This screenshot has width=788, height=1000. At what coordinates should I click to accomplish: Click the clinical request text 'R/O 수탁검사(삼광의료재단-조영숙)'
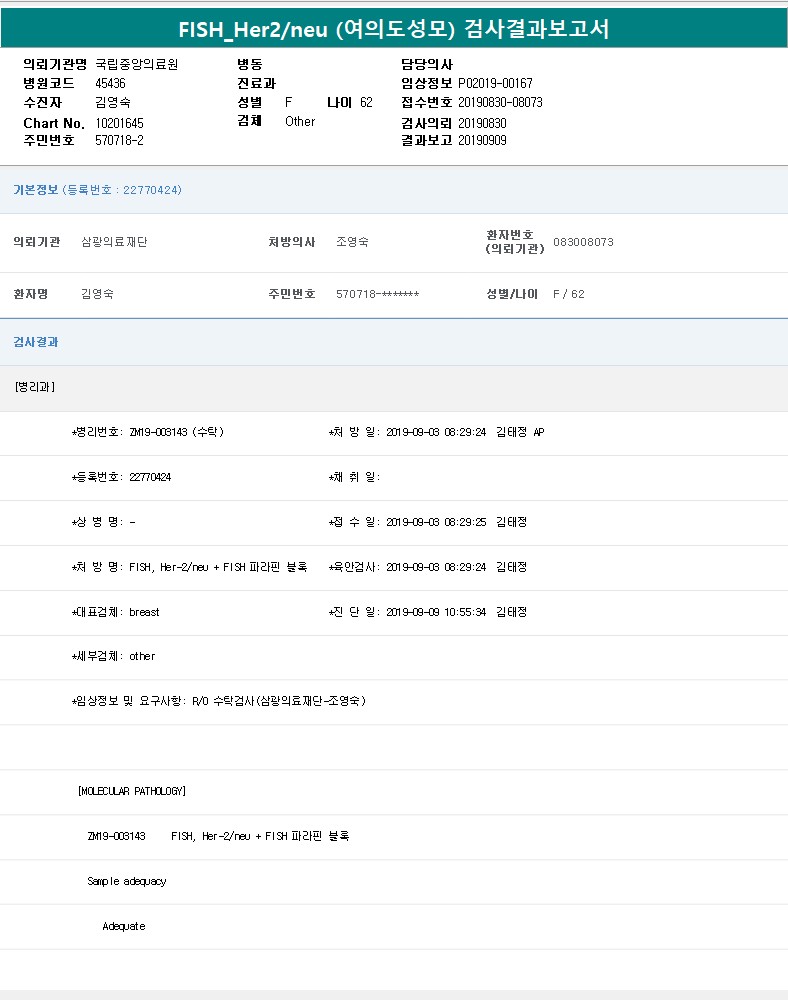tap(279, 701)
